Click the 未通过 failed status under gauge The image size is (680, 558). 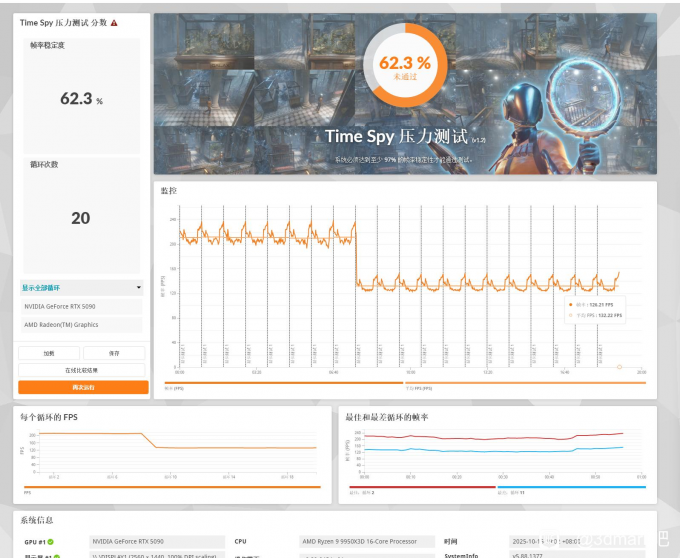tap(405, 77)
